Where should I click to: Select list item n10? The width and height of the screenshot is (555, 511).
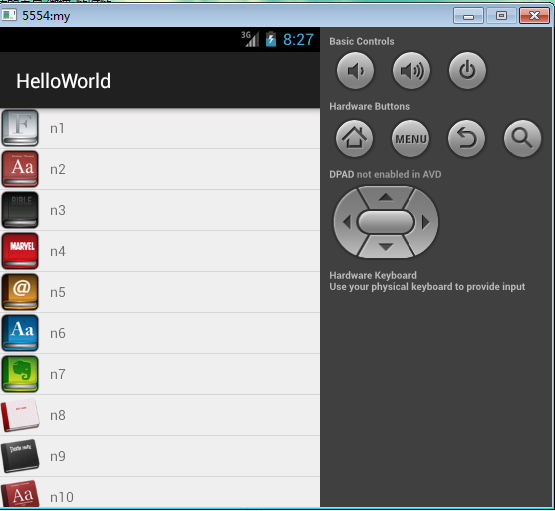(160, 493)
